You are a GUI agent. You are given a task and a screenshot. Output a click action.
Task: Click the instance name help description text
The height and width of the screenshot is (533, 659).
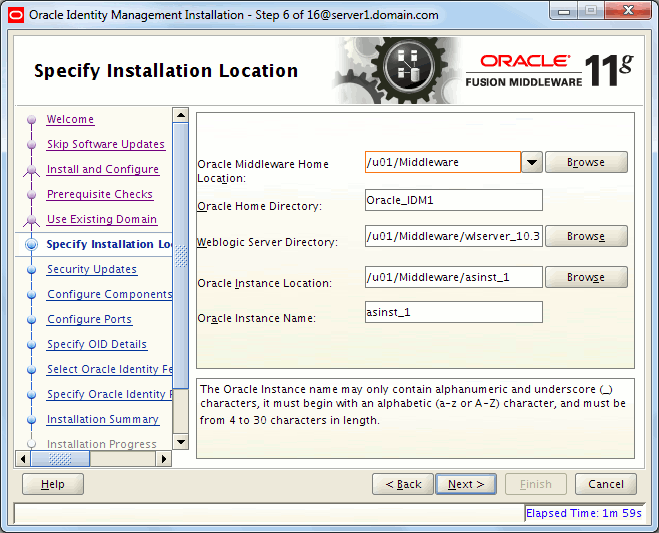point(413,404)
